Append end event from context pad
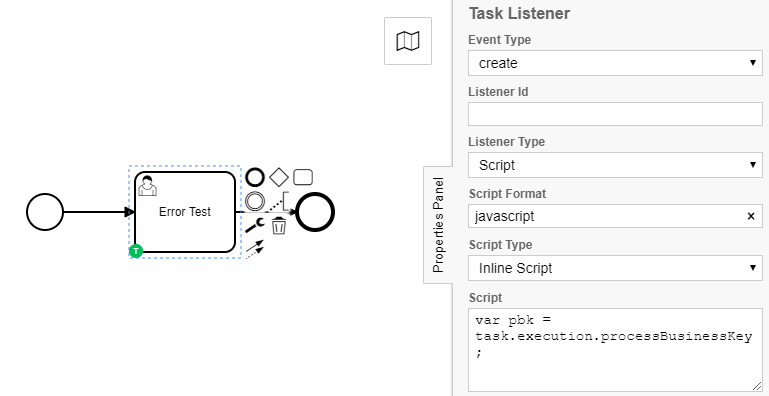Image resolution: width=769 pixels, height=396 pixels. coord(255,177)
